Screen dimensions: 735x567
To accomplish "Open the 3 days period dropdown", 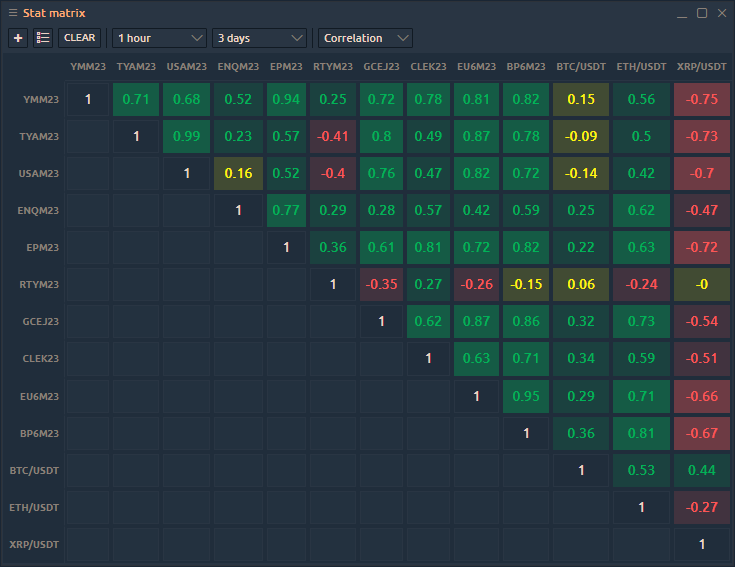I will coord(259,38).
